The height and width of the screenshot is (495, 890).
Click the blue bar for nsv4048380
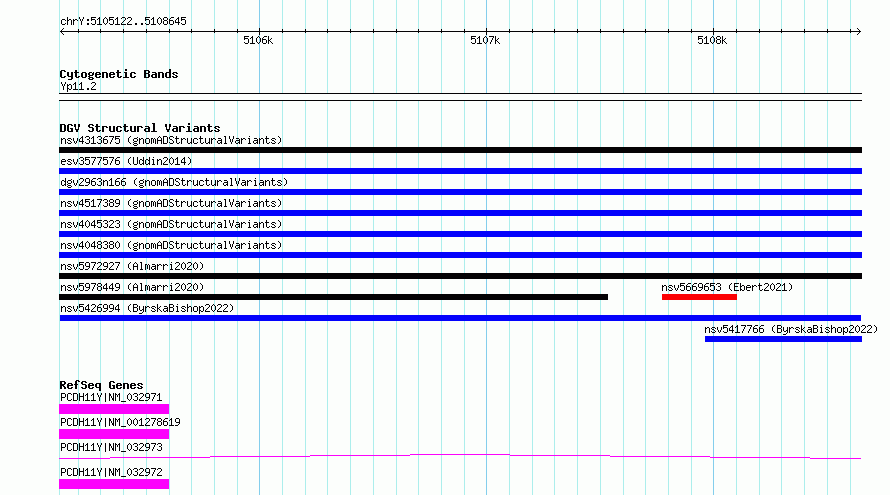(x=460, y=255)
